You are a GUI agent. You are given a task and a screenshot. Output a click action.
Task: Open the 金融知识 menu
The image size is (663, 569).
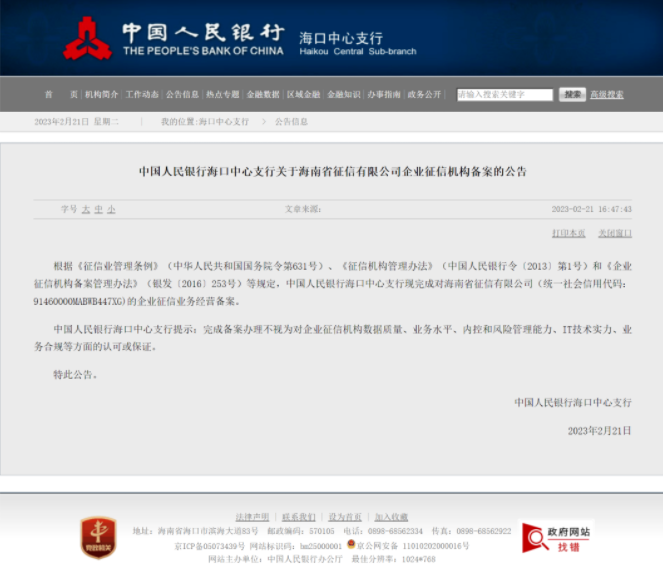click(344, 94)
